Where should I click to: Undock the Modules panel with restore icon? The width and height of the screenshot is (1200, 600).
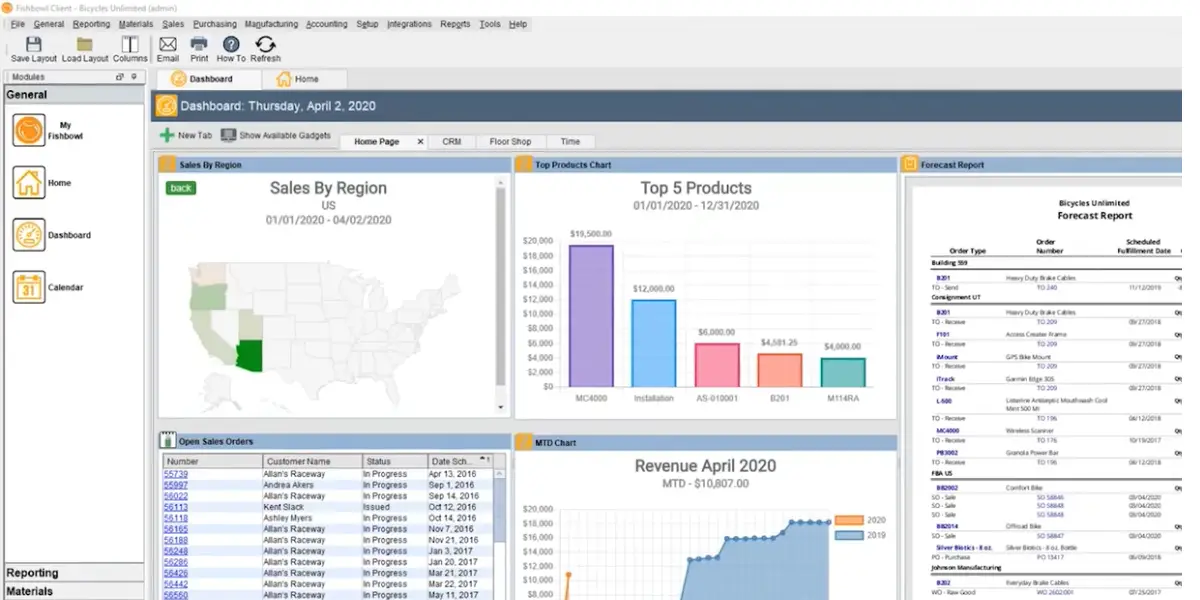(x=120, y=77)
